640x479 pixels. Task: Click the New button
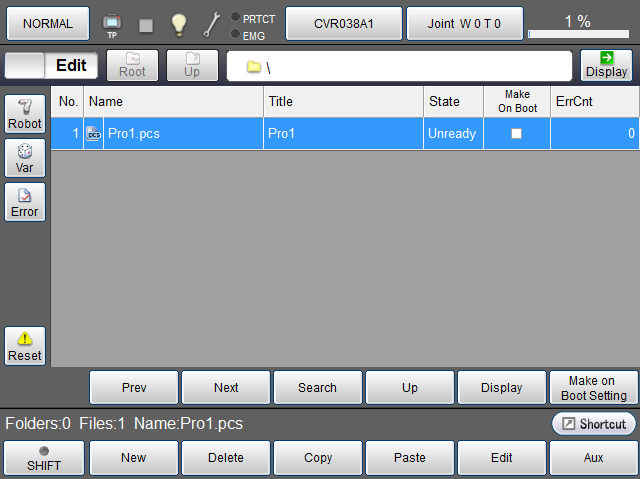(x=133, y=458)
